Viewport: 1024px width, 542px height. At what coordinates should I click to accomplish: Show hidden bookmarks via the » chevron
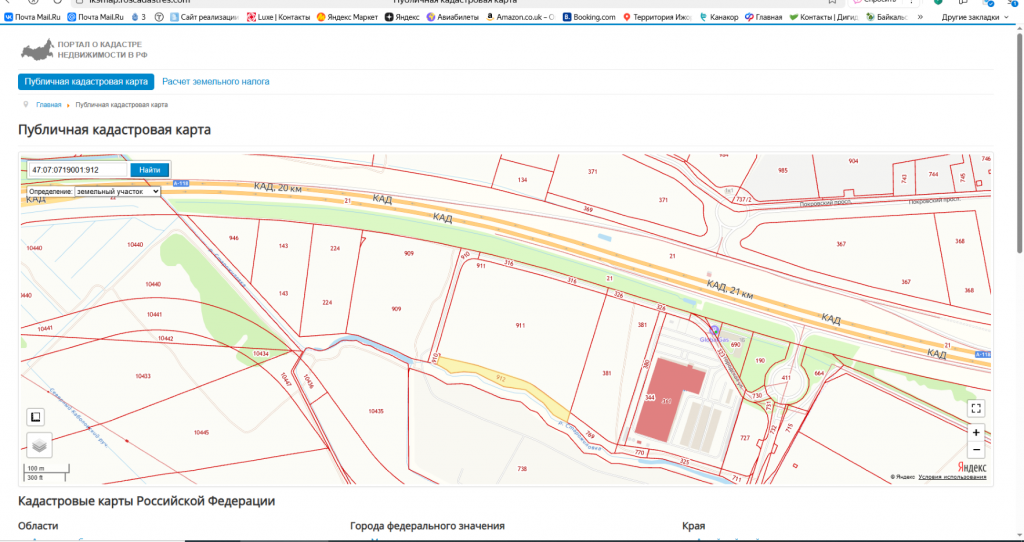(920, 18)
